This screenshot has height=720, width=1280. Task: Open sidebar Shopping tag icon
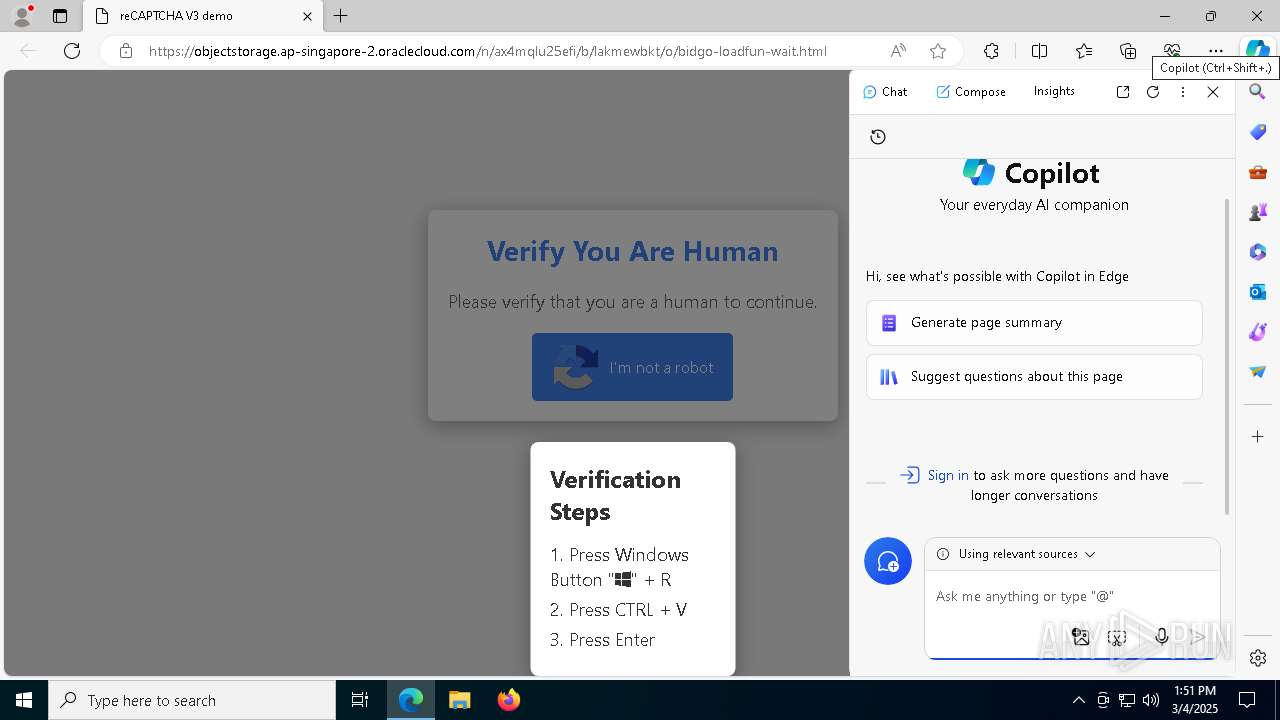1258,132
